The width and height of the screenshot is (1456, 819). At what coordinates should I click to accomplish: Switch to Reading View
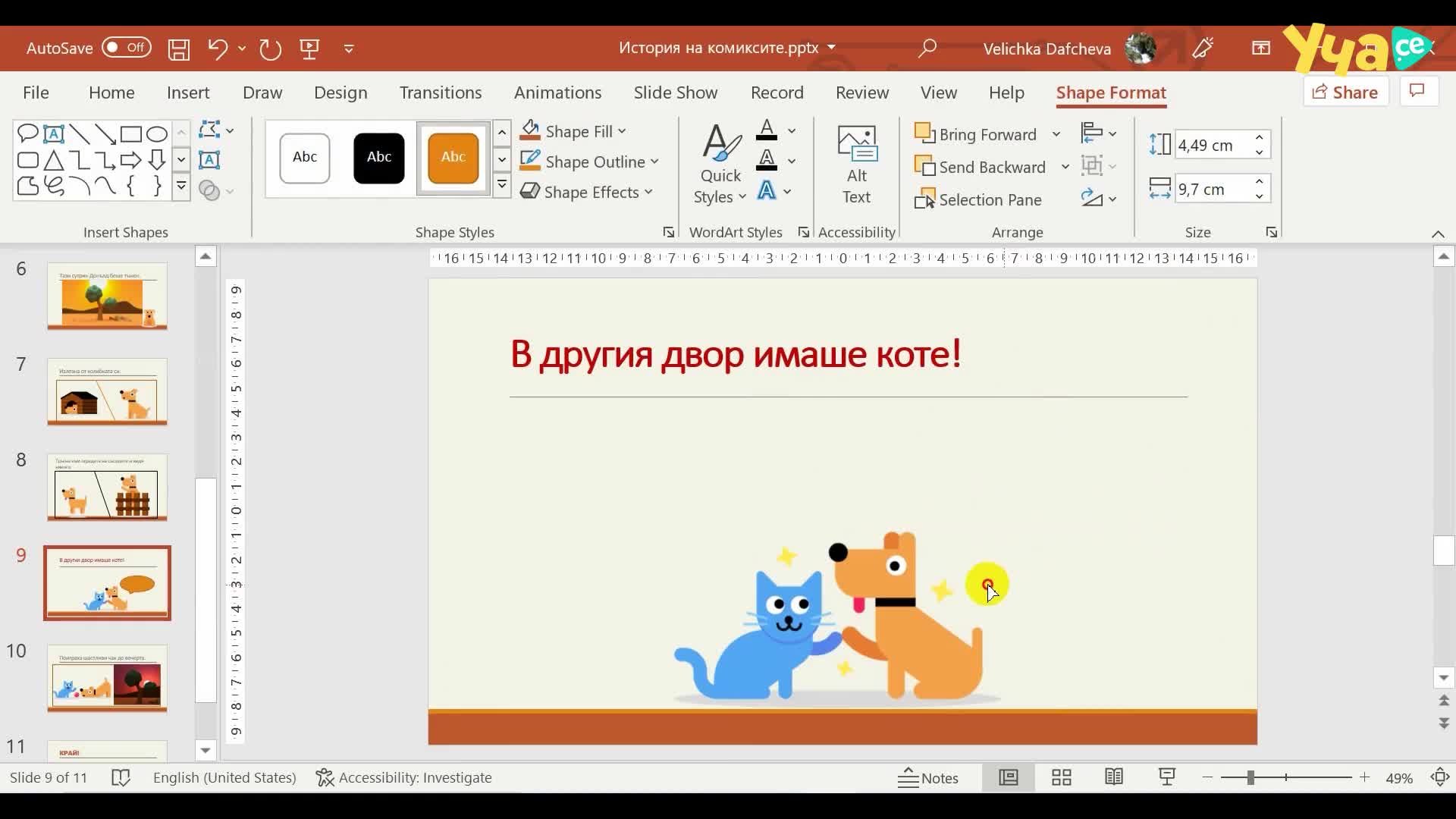tap(1114, 777)
